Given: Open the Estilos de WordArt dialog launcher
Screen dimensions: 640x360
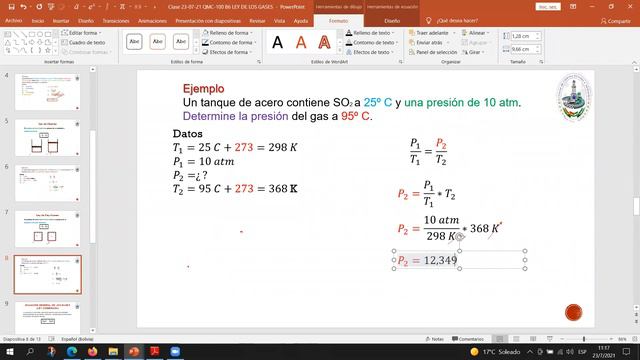Looking at the screenshot, I should [400, 62].
